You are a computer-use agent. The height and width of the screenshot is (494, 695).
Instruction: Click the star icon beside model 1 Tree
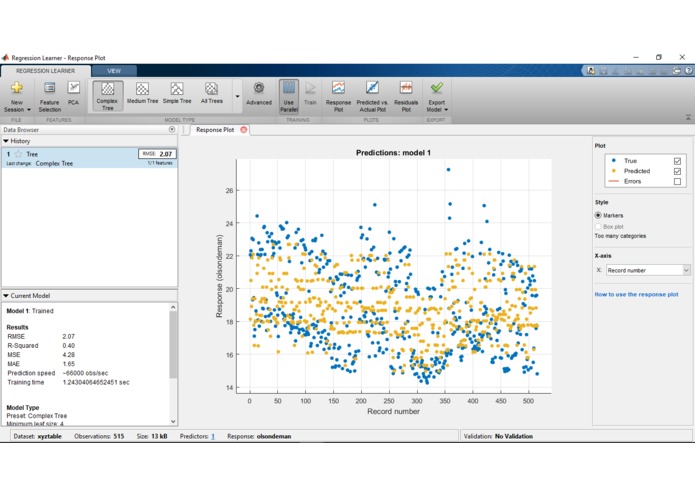(x=18, y=154)
